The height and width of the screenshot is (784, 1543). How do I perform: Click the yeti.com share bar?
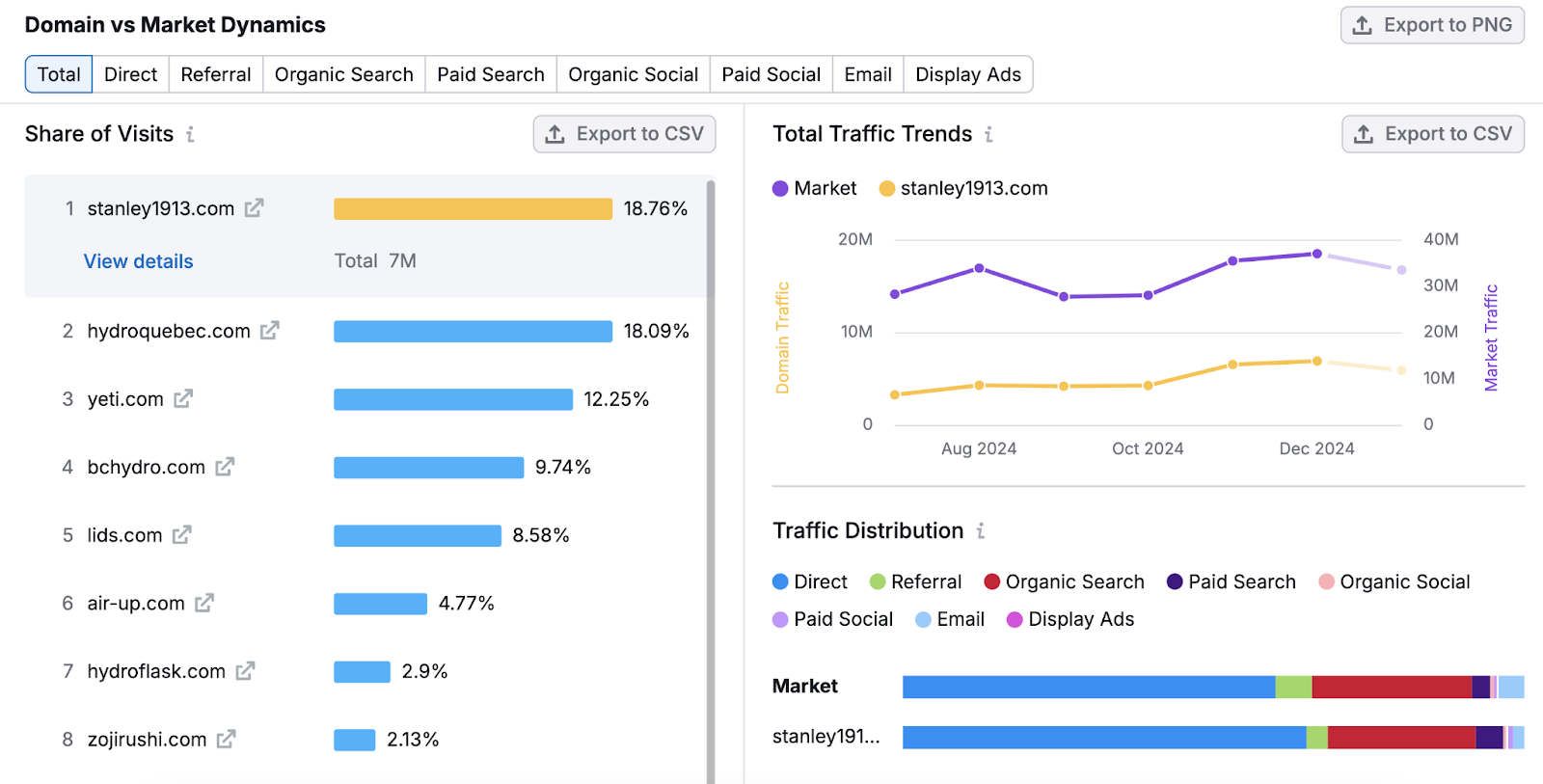[453, 399]
